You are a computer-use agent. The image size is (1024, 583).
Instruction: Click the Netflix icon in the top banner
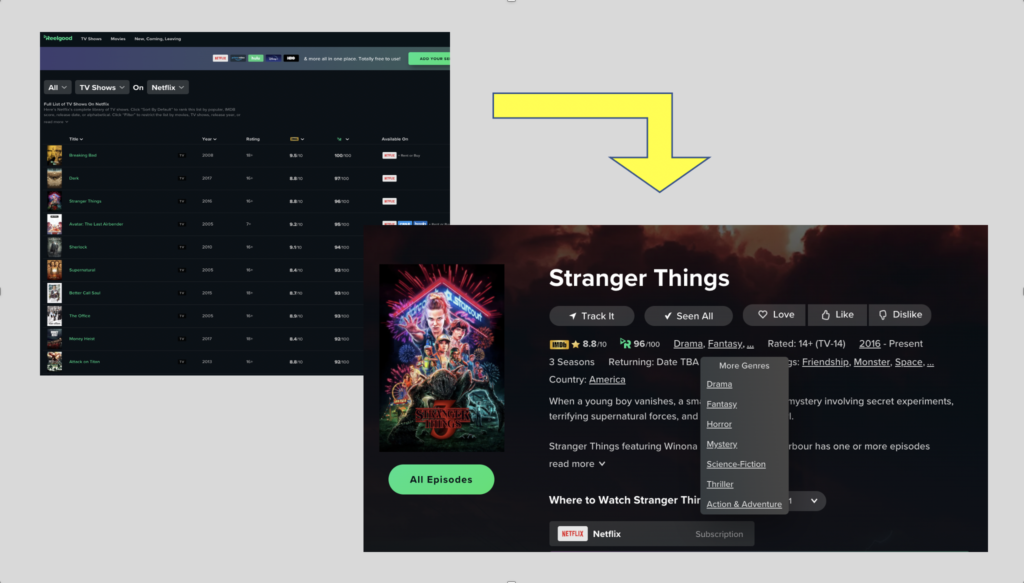(220, 59)
